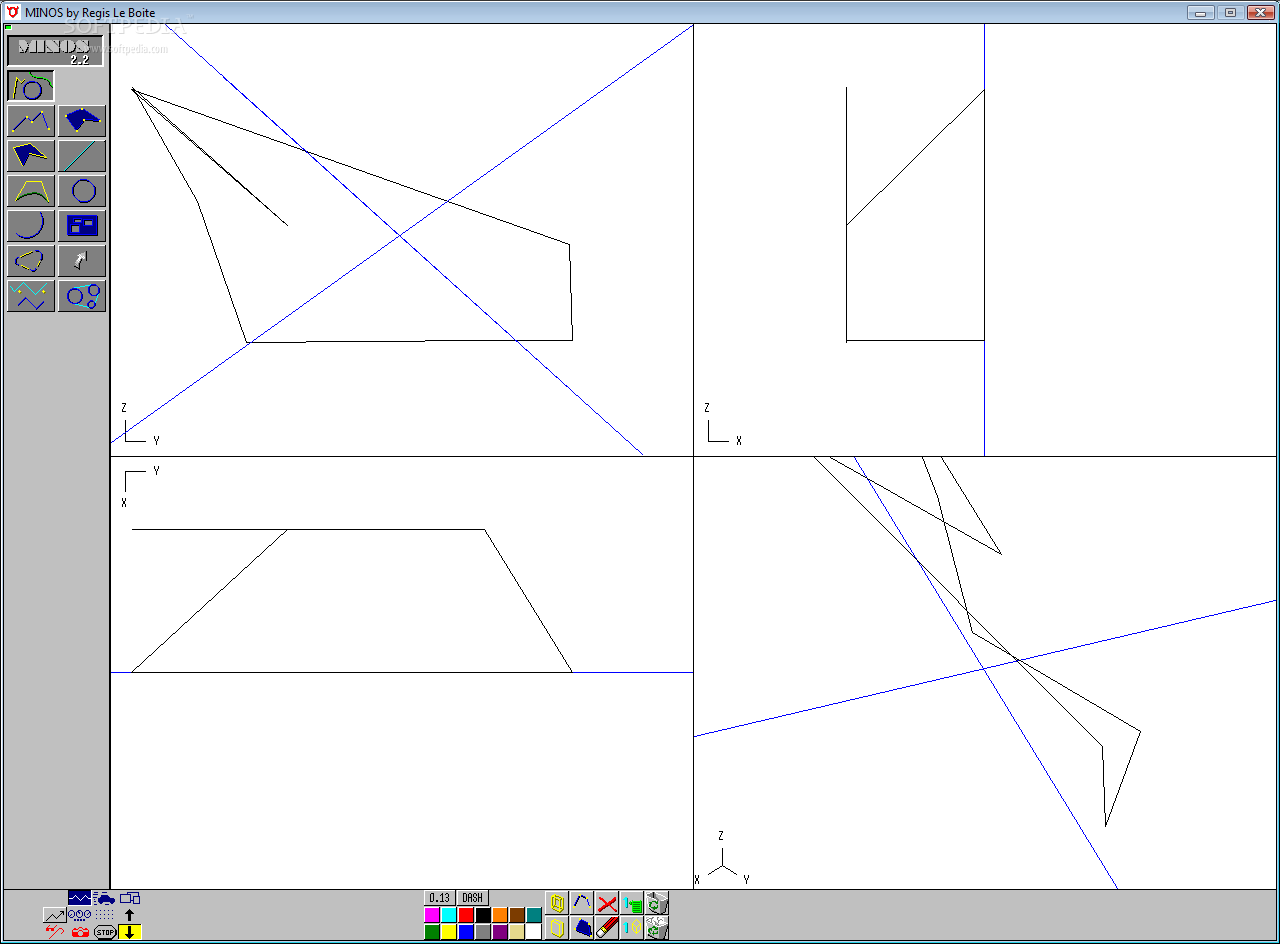This screenshot has height=944, width=1280.
Task: Pick the teal color swatch
Action: tap(534, 915)
